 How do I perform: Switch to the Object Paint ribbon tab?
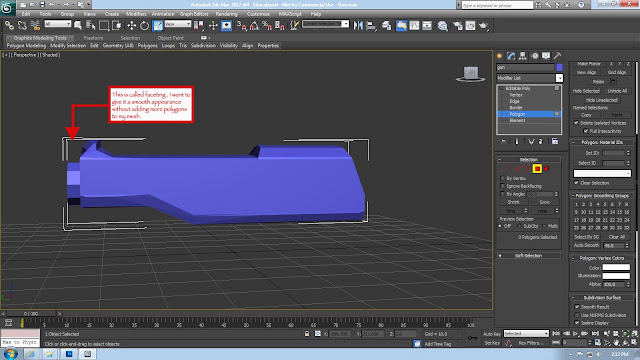[171, 38]
